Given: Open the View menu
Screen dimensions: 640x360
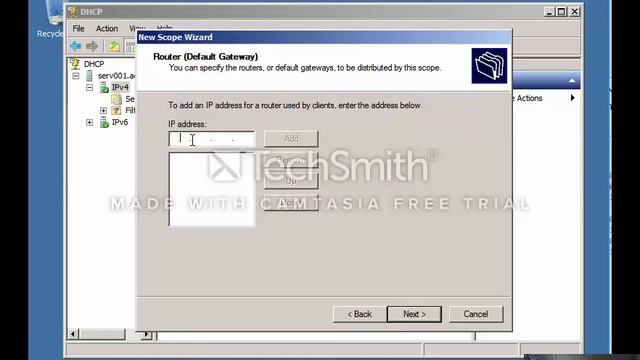Looking at the screenshot, I should [x=137, y=29].
